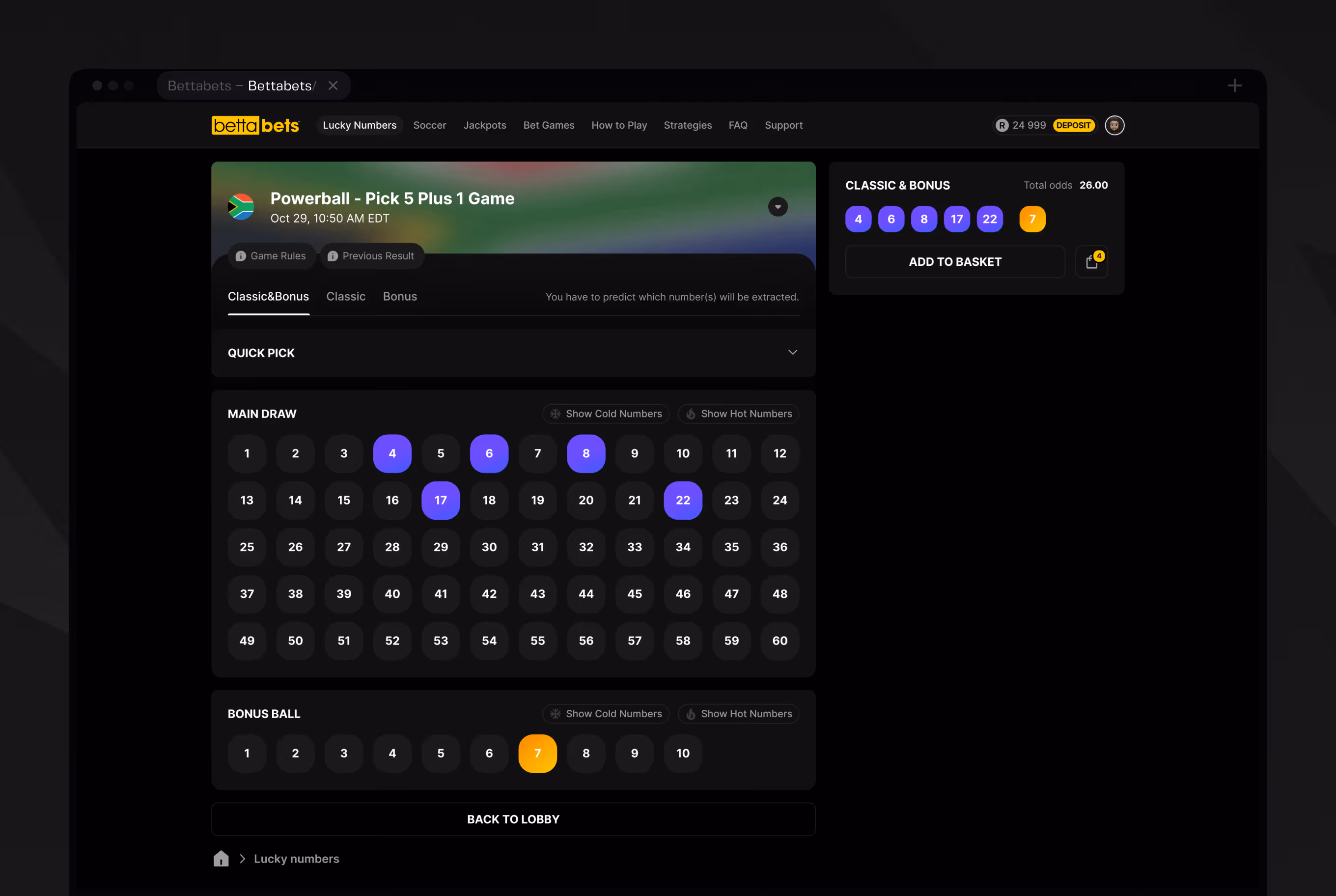Toggle Show Hot Numbers in Main Draw
The height and width of the screenshot is (896, 1336).
738,414
